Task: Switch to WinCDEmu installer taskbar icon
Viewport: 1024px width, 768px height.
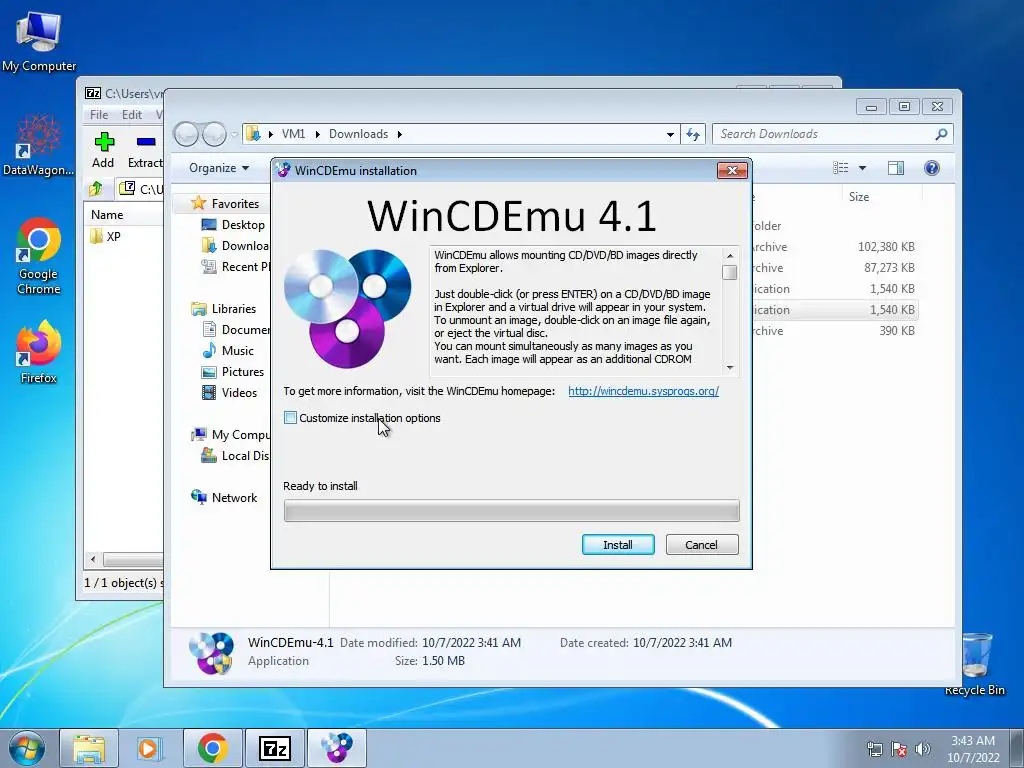Action: pos(336,748)
